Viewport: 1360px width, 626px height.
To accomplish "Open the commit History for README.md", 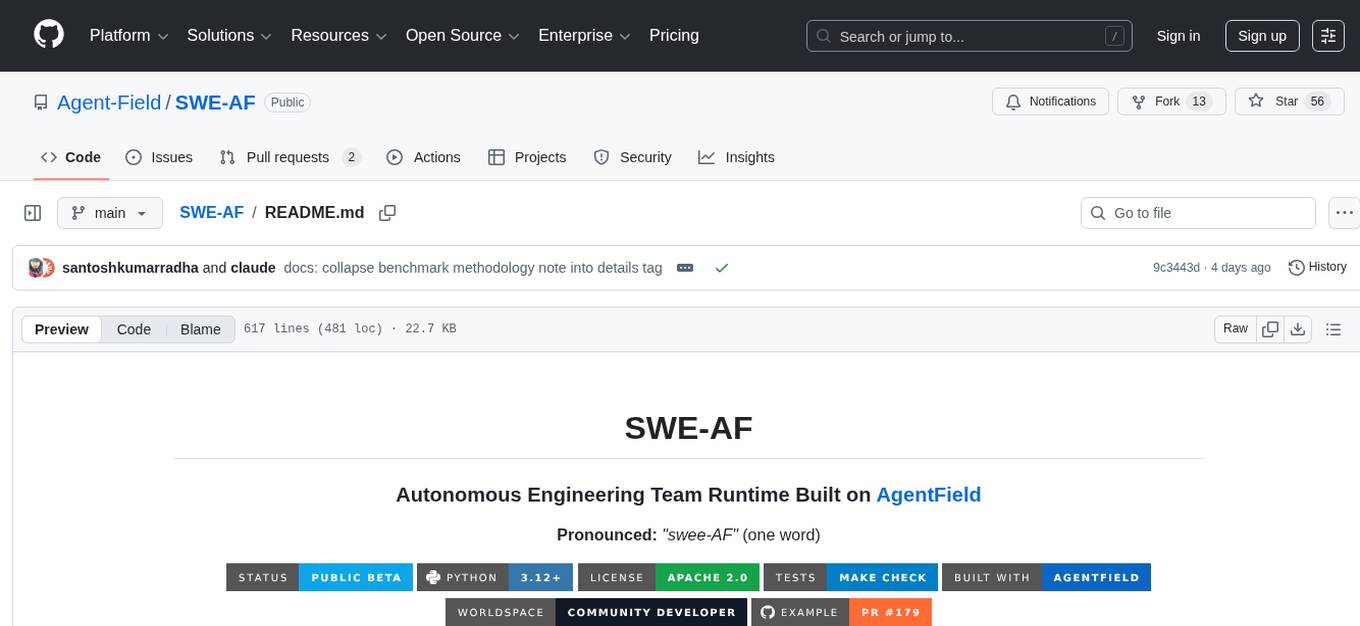I will 1317,267.
